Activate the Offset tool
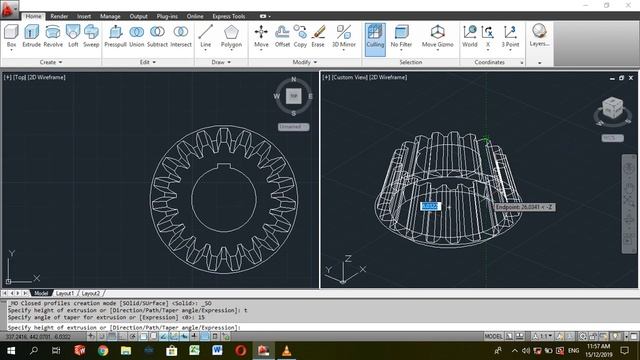The height and width of the screenshot is (360, 640). 282,36
